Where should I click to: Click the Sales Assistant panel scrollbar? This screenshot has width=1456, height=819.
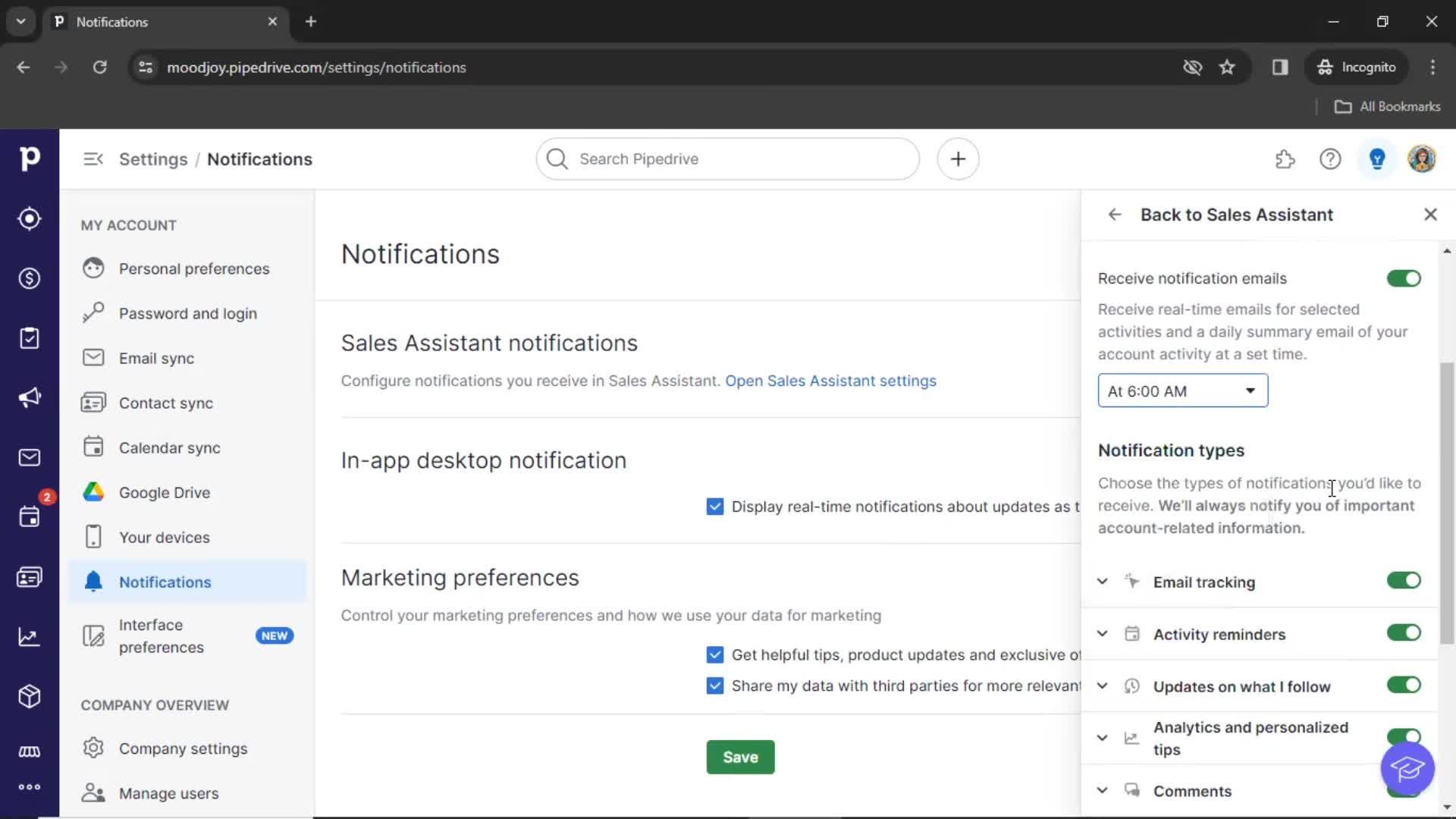click(1446, 504)
